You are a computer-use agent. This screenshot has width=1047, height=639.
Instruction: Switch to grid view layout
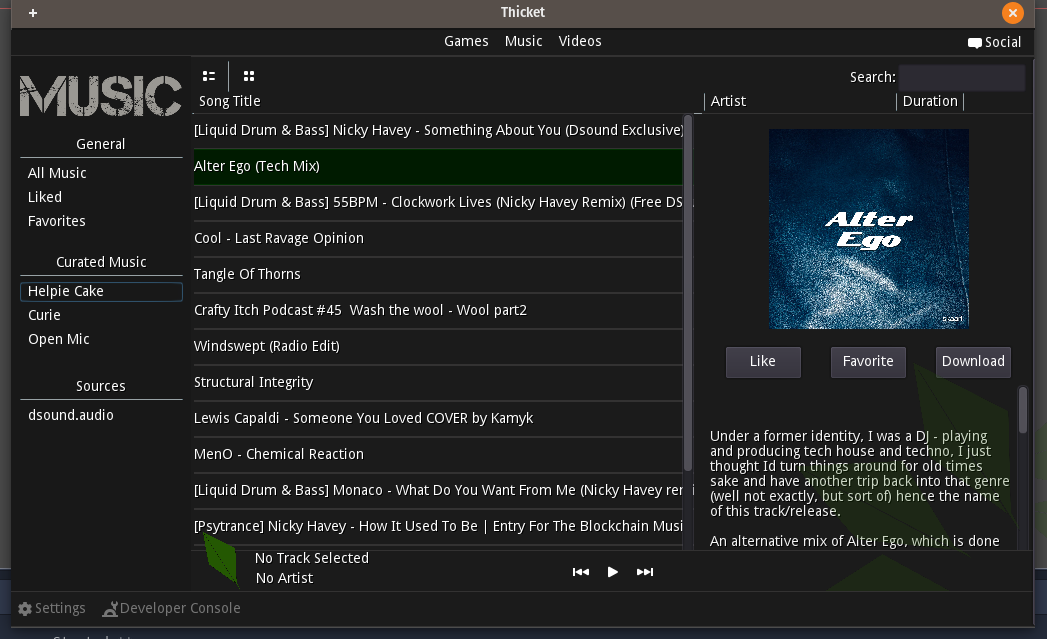tap(248, 75)
